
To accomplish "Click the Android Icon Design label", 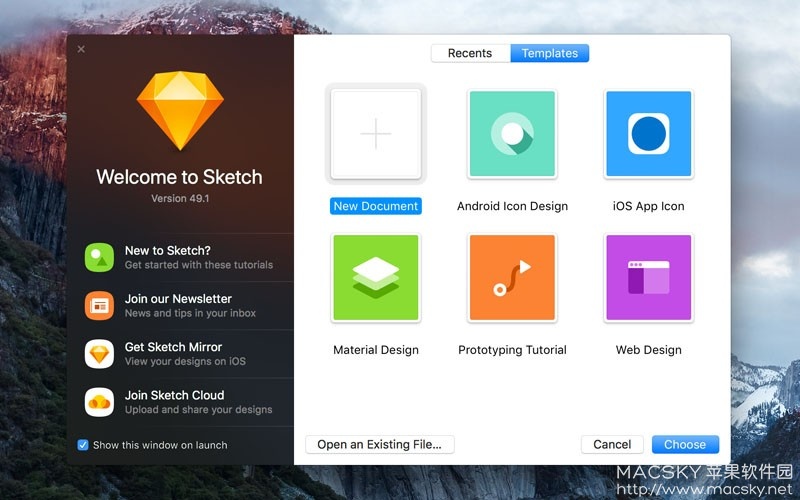I will (512, 206).
